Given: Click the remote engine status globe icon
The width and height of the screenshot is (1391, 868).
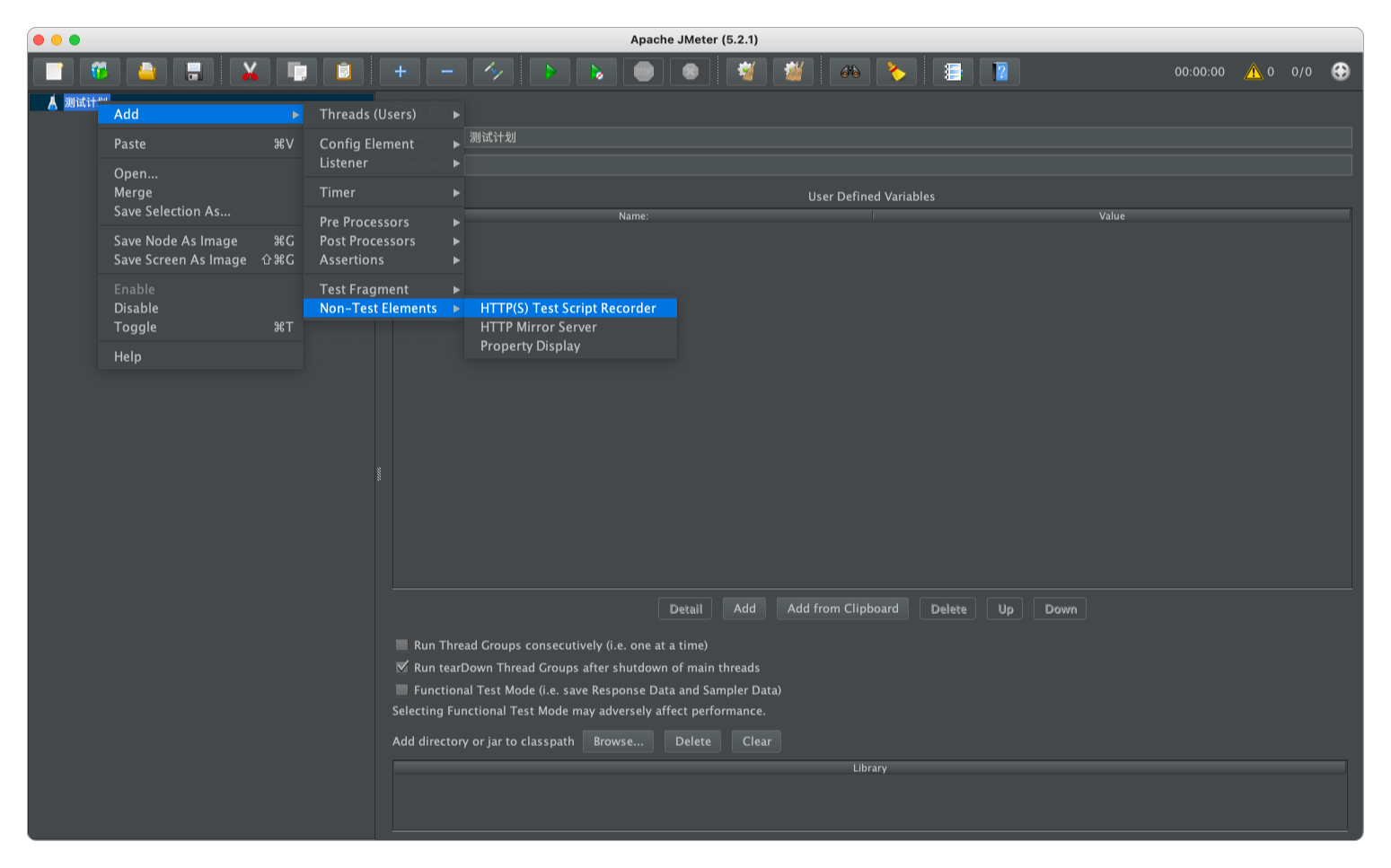Looking at the screenshot, I should (x=1341, y=72).
